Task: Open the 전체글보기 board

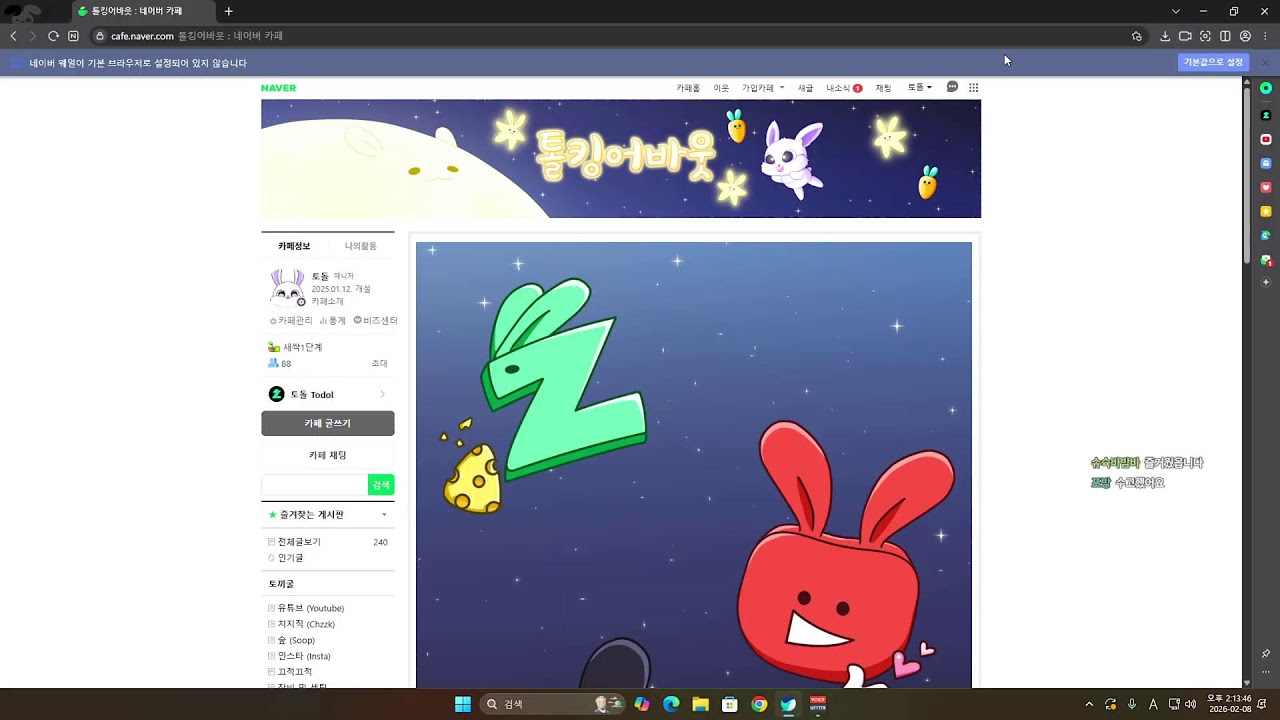Action: click(299, 542)
